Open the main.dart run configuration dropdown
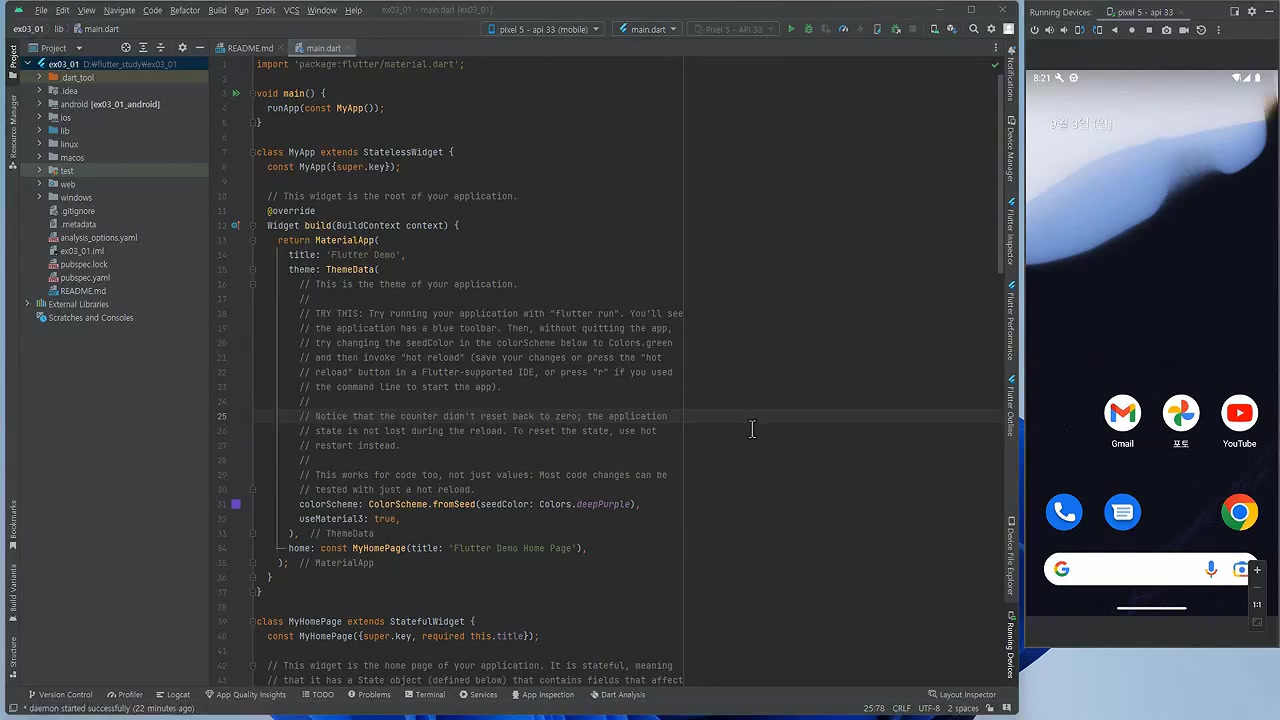The image size is (1280, 720). [x=647, y=29]
